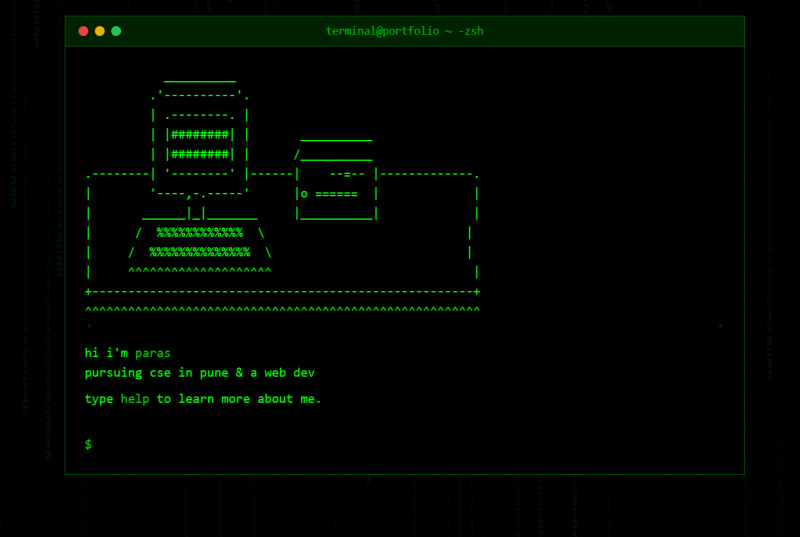Click the ASCII desk bottom border line
Viewport: 800px width, 537px height.
tap(283, 292)
